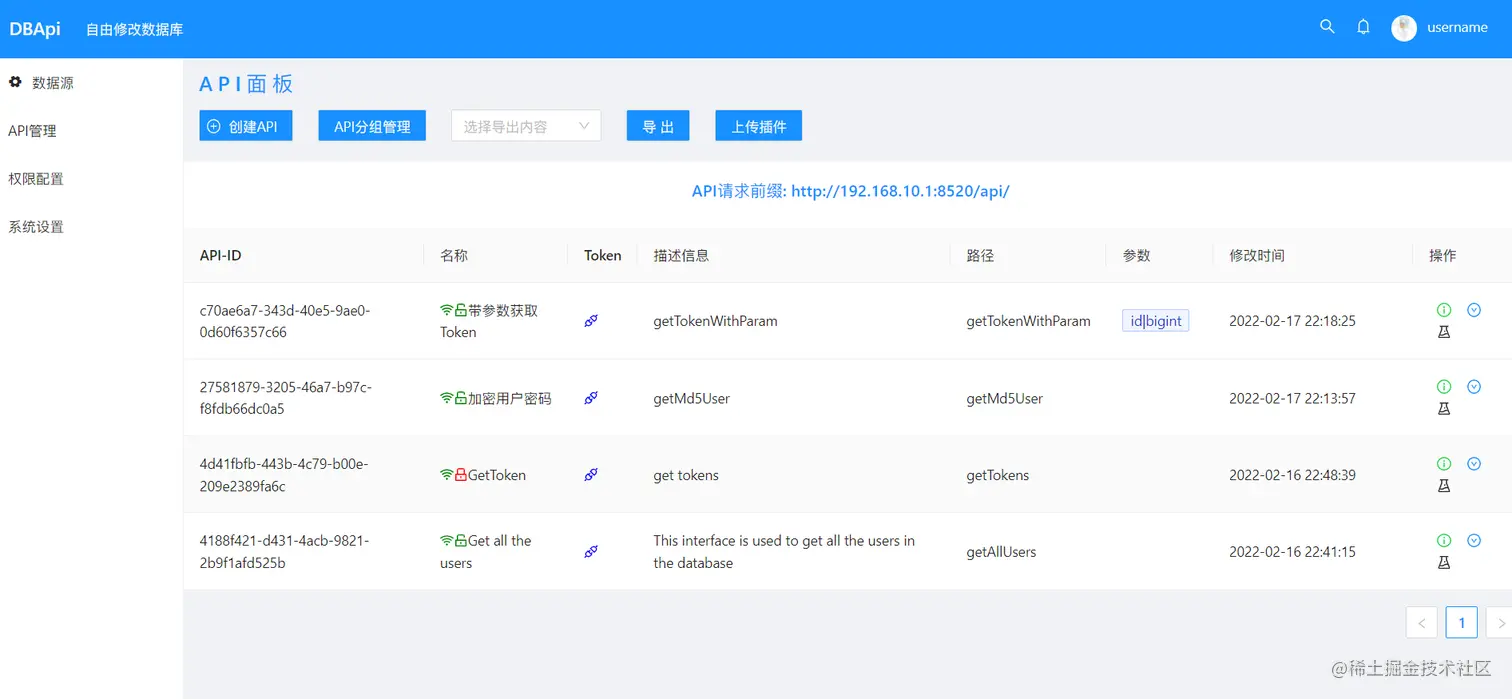Expand more actions for getTokenWithParam row
Viewport: 1512px width, 699px height.
pyautogui.click(x=1474, y=310)
